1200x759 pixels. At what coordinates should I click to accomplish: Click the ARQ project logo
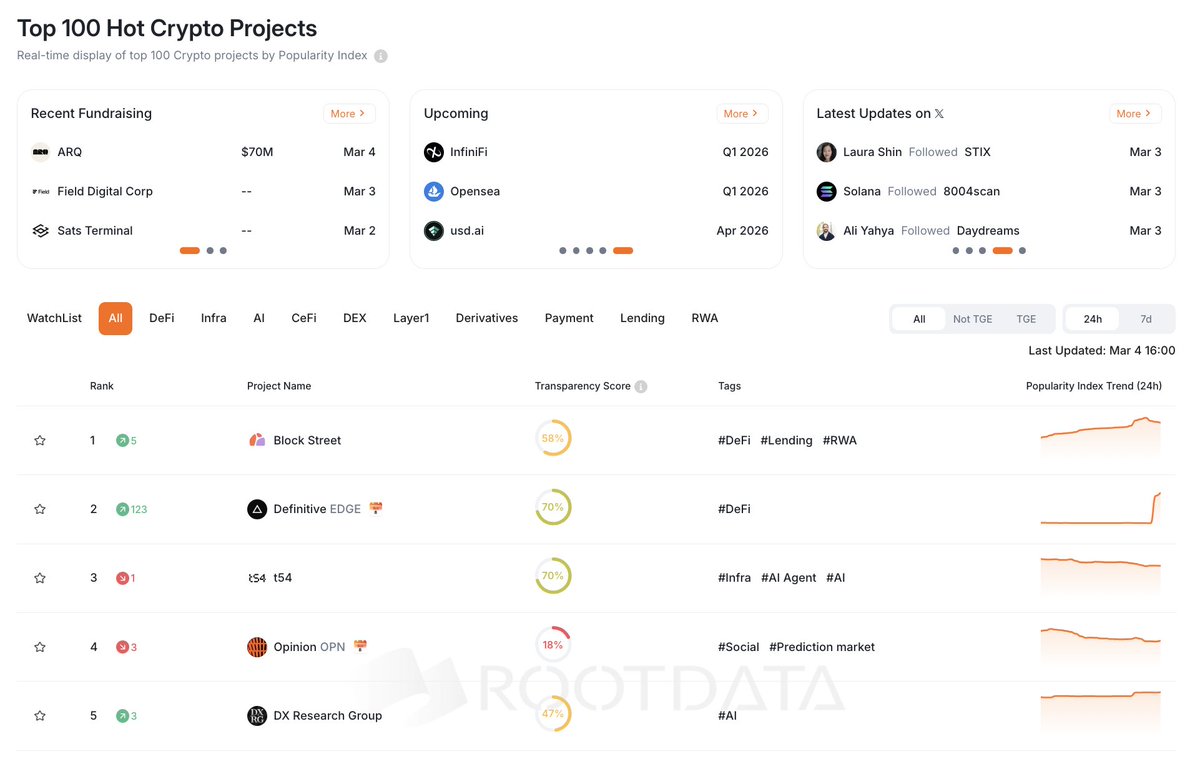click(x=41, y=152)
